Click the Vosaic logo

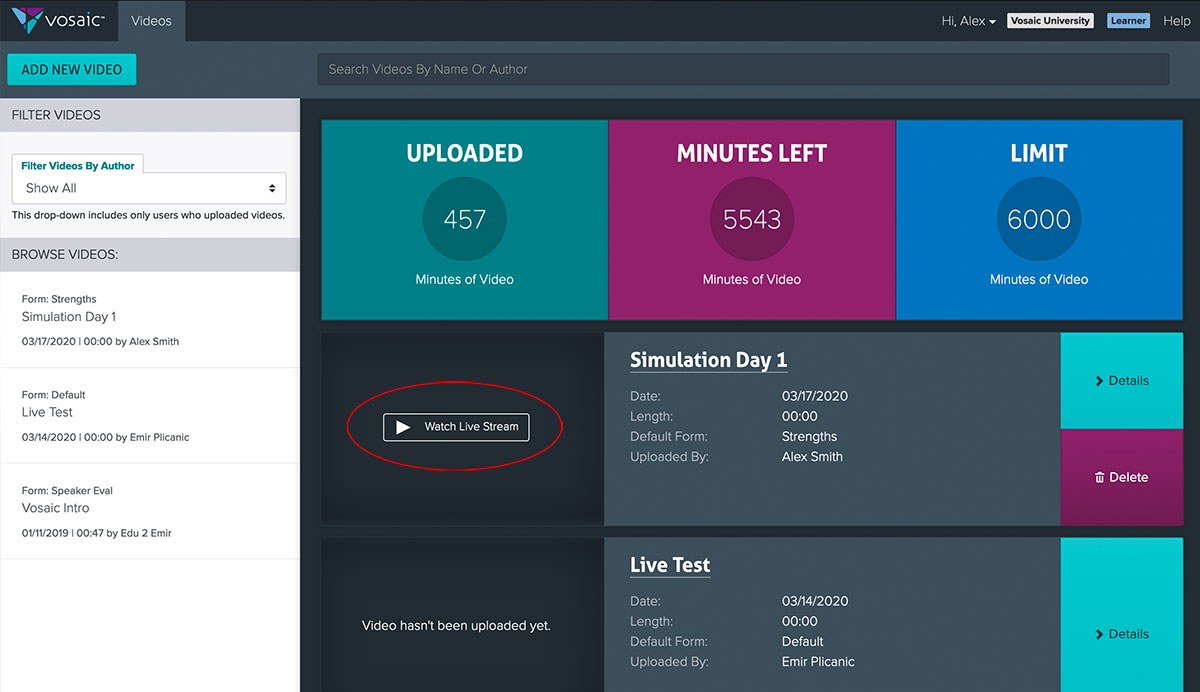(x=60, y=20)
